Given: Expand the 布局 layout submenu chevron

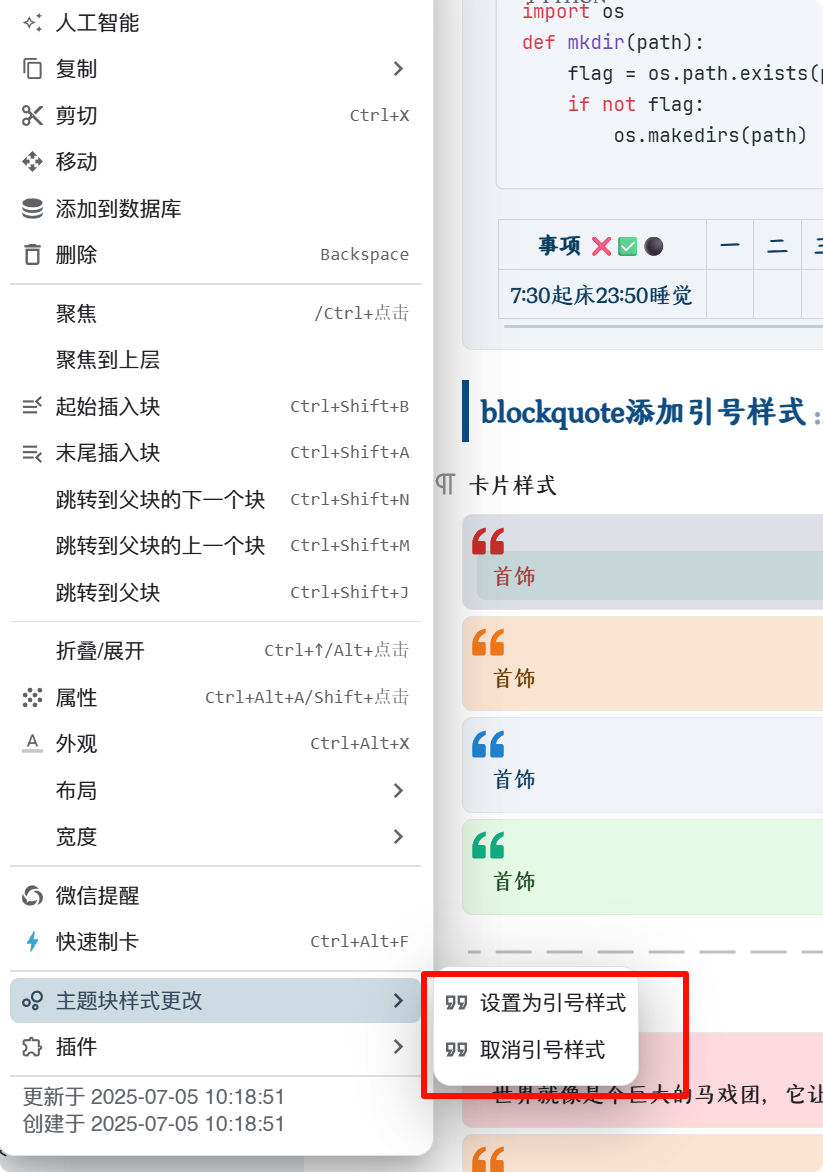Looking at the screenshot, I should [398, 791].
